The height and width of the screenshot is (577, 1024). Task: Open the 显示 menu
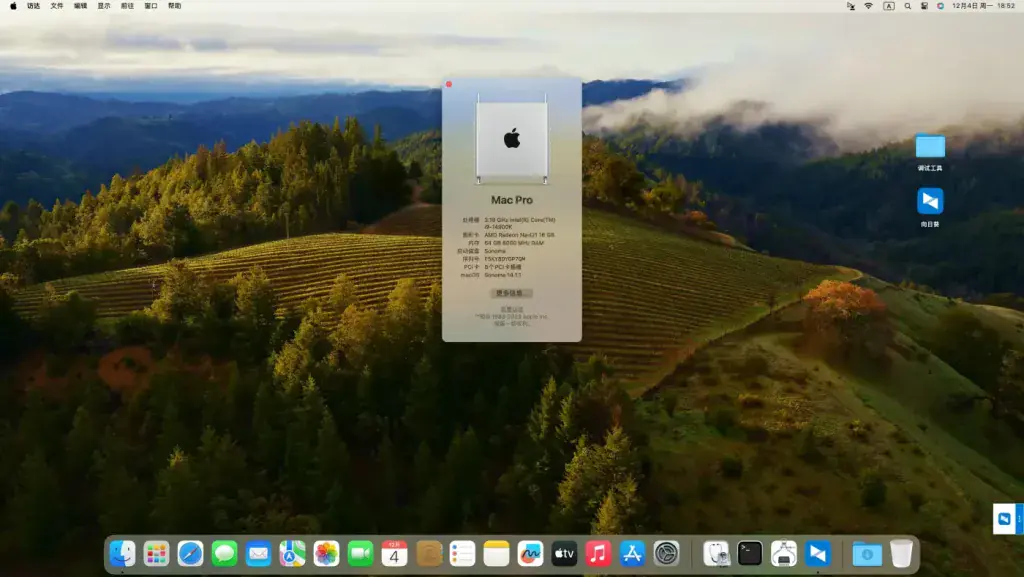click(104, 6)
